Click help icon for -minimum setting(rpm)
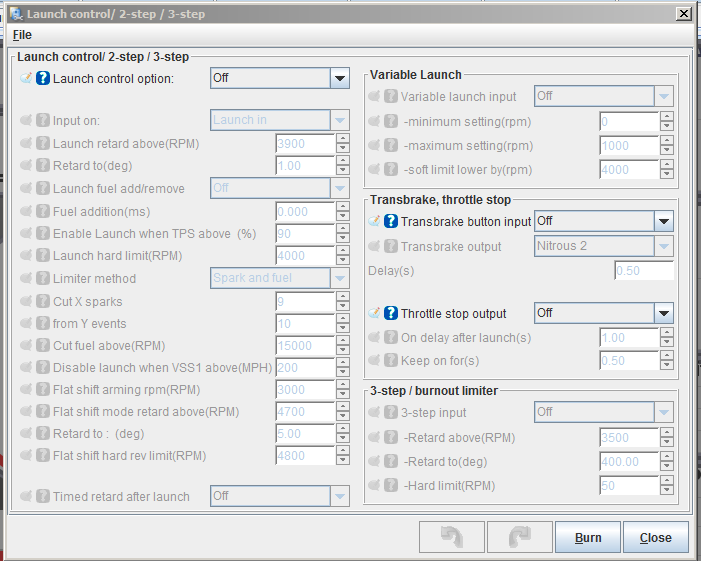 coord(391,121)
